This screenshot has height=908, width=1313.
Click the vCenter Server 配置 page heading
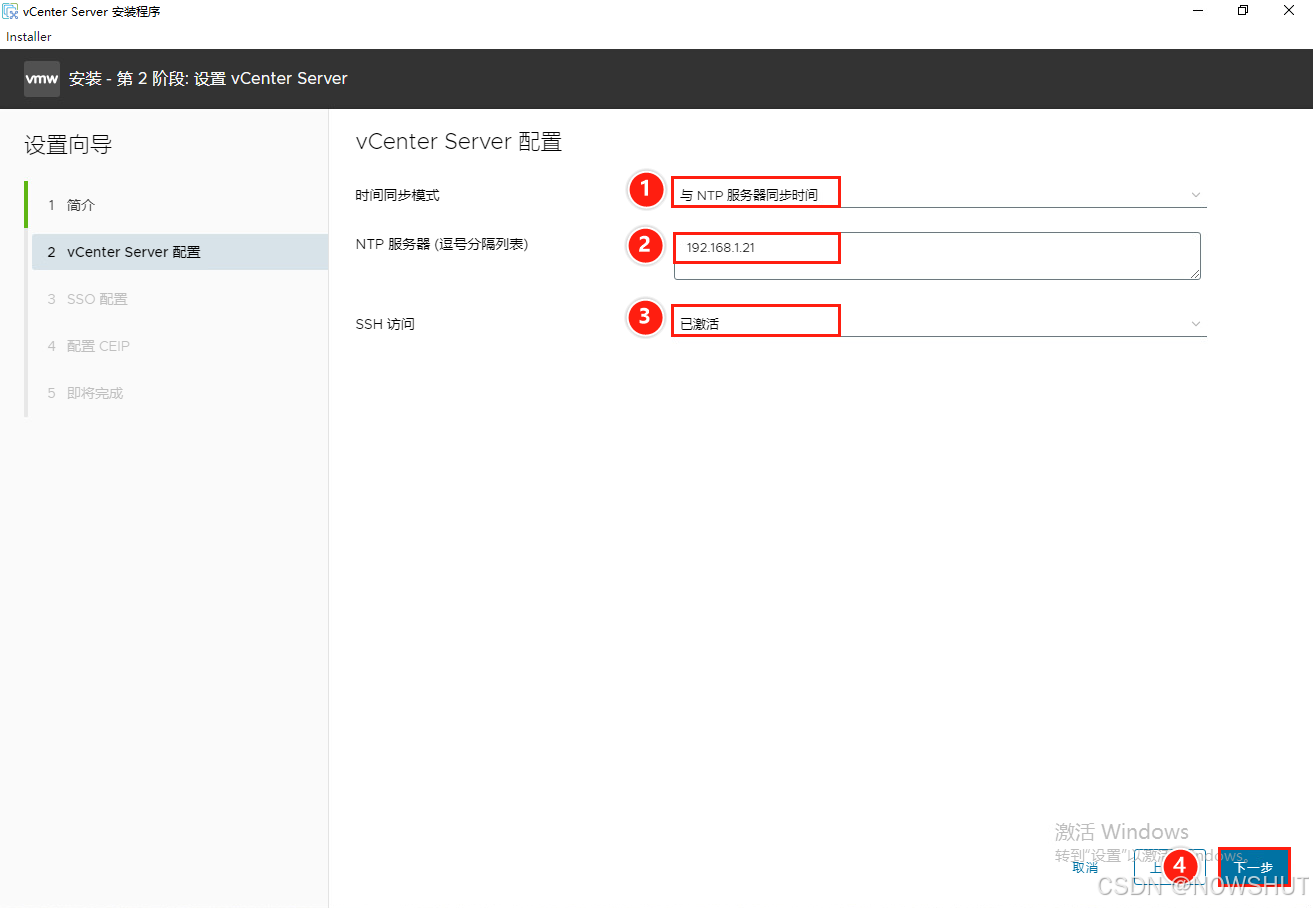(459, 142)
